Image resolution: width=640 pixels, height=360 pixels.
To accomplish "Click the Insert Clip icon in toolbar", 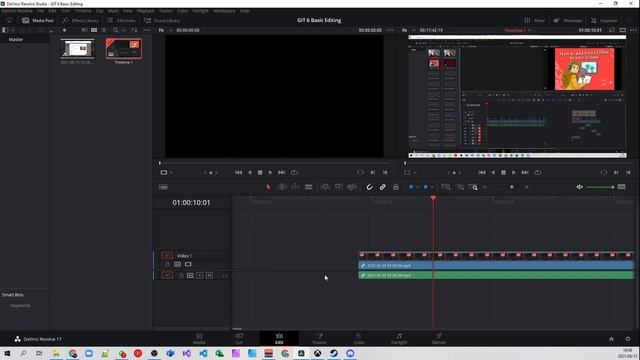I will (x=325, y=187).
